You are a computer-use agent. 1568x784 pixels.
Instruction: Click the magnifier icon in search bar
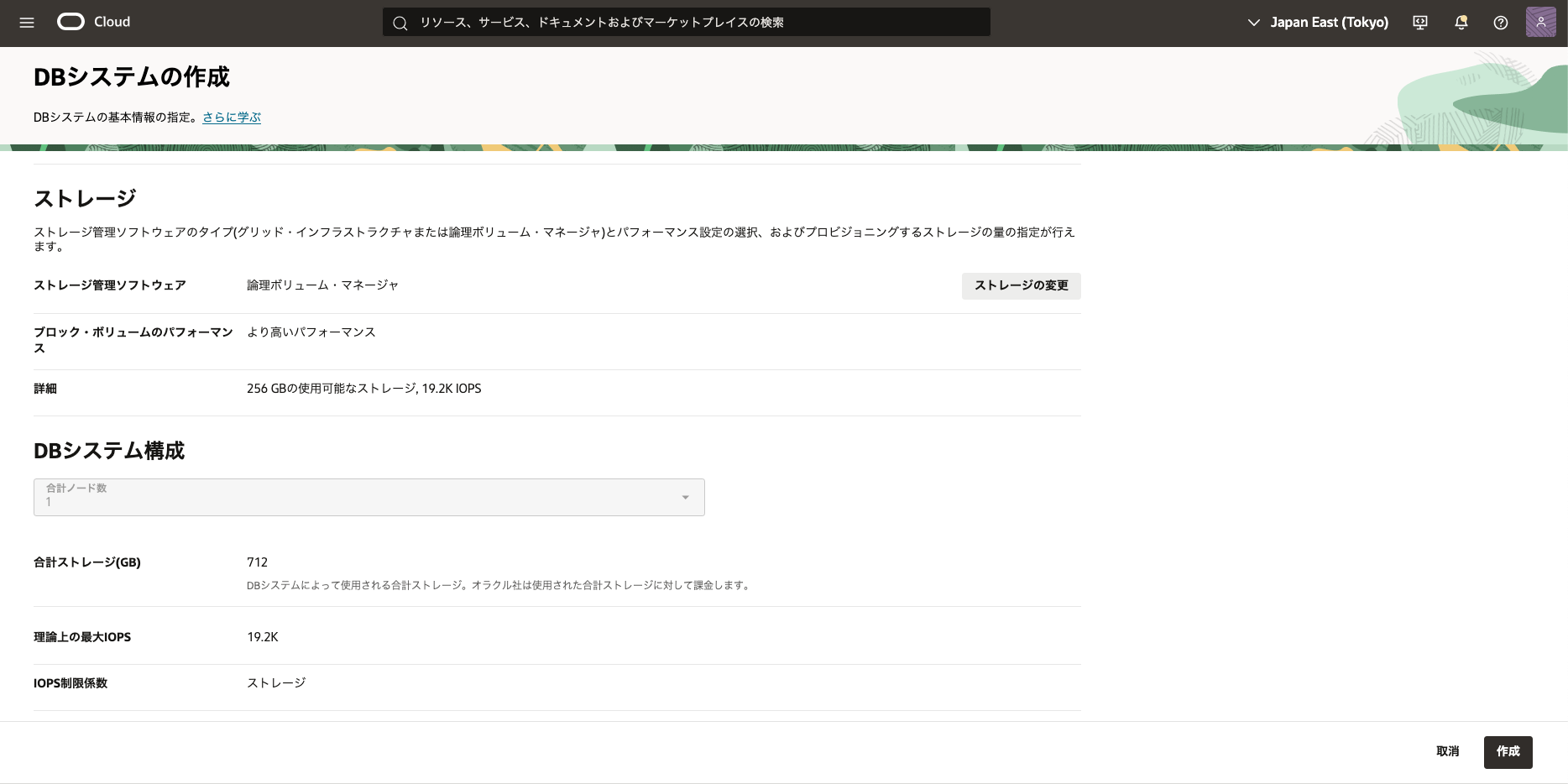400,23
